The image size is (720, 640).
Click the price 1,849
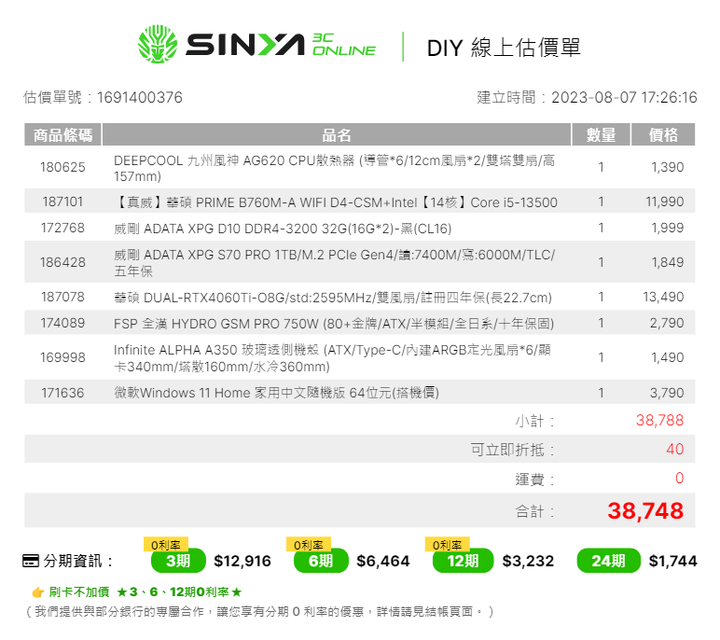pyautogui.click(x=668, y=262)
